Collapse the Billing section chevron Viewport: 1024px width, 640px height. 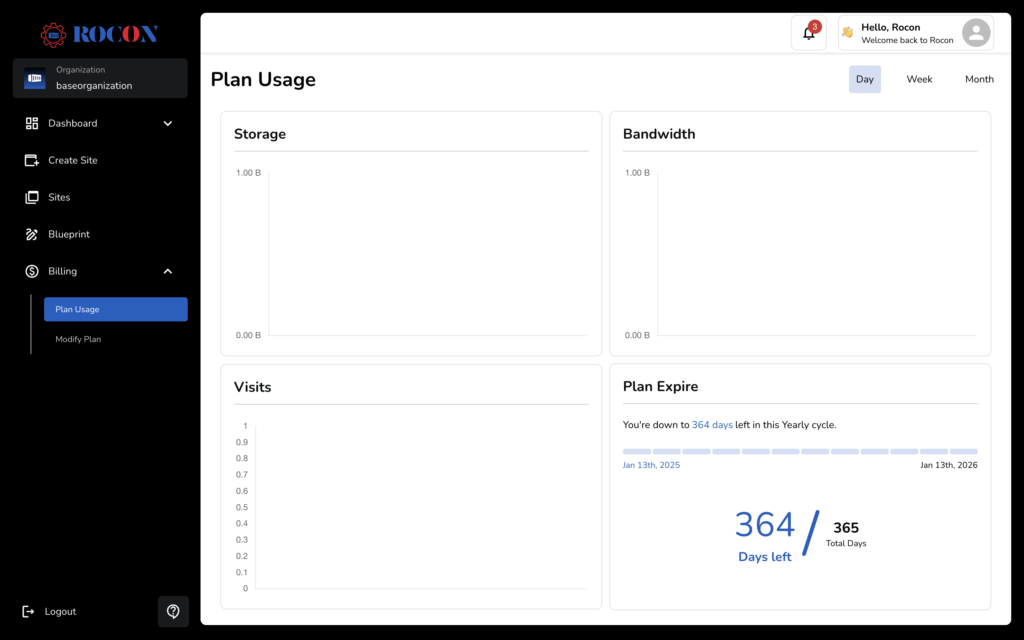click(168, 271)
